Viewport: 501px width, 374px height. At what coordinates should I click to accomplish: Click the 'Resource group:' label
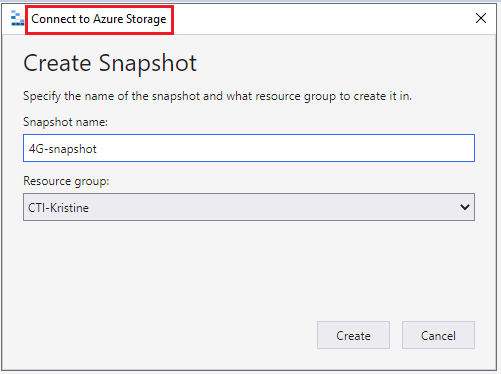[x=66, y=181]
